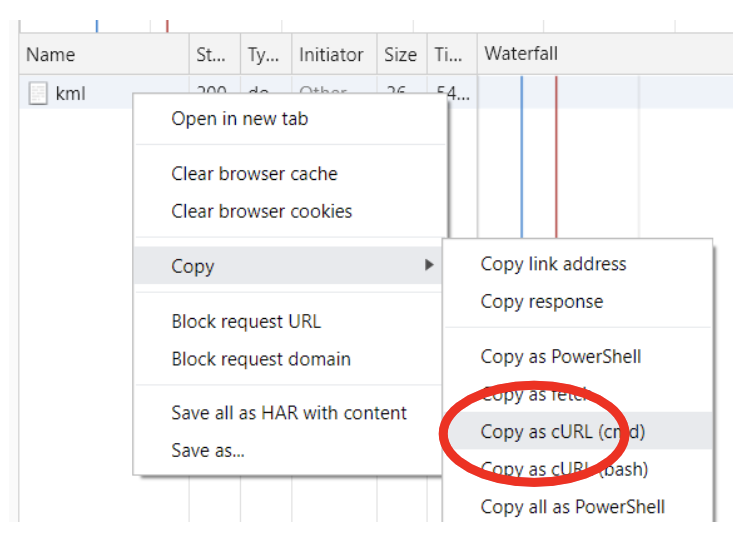Select the kml request row

(x=70, y=94)
